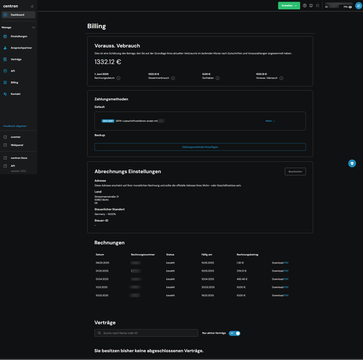Click the Status column header
This screenshot has height=360, width=363.
pos(170,255)
